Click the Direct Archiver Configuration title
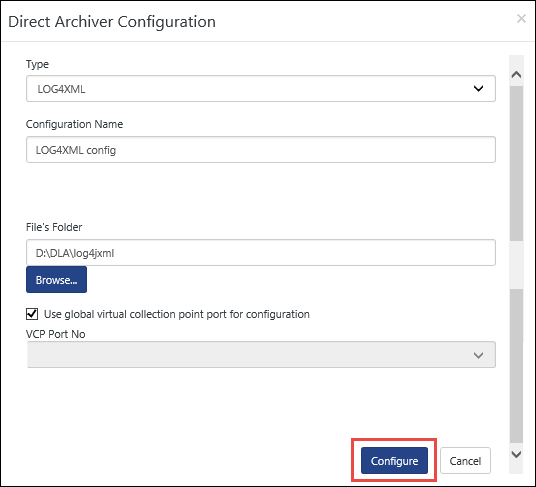The height and width of the screenshot is (487, 536). [112, 22]
